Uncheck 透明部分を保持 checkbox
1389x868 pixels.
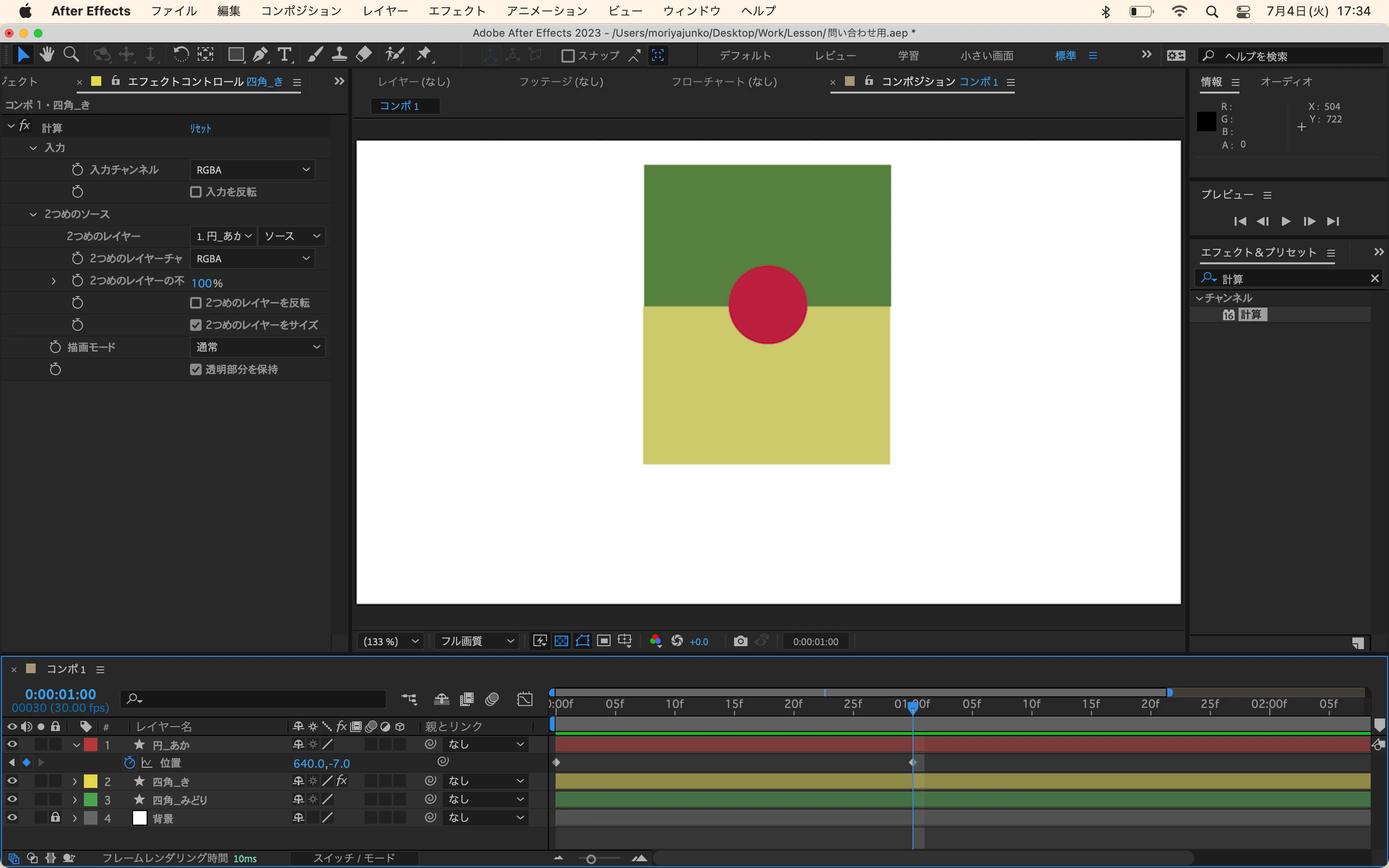point(196,369)
